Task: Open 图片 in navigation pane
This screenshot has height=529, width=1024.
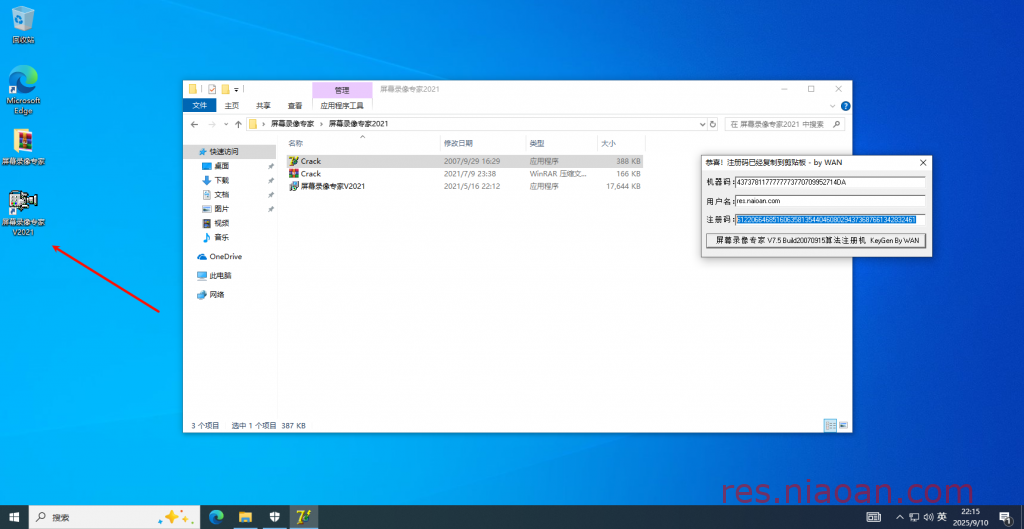Action: tap(221, 209)
